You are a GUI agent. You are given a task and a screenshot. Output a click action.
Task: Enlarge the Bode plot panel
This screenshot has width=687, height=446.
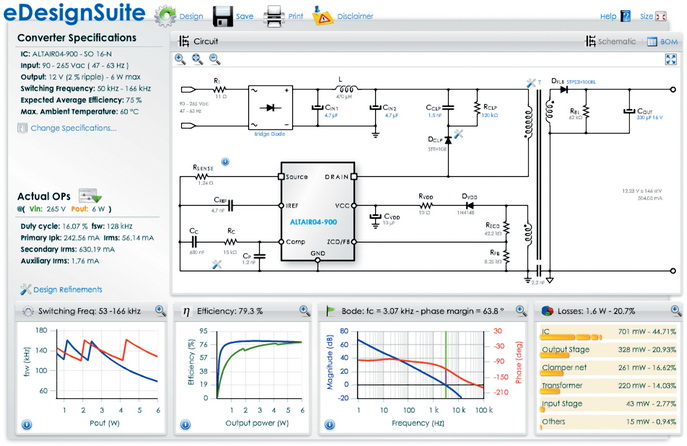pos(521,311)
